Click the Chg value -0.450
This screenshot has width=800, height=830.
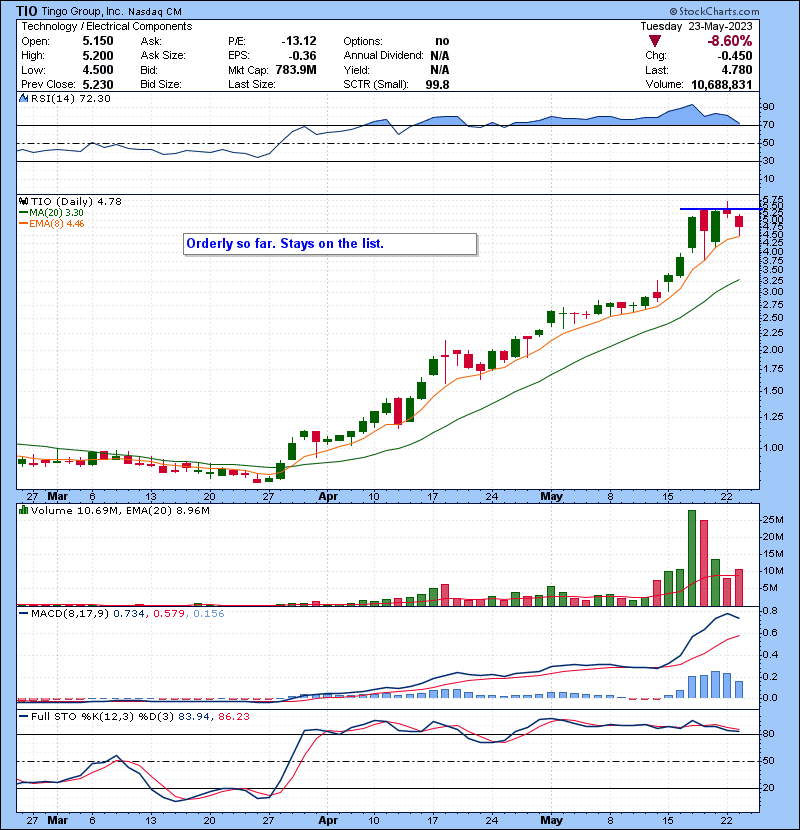click(734, 56)
